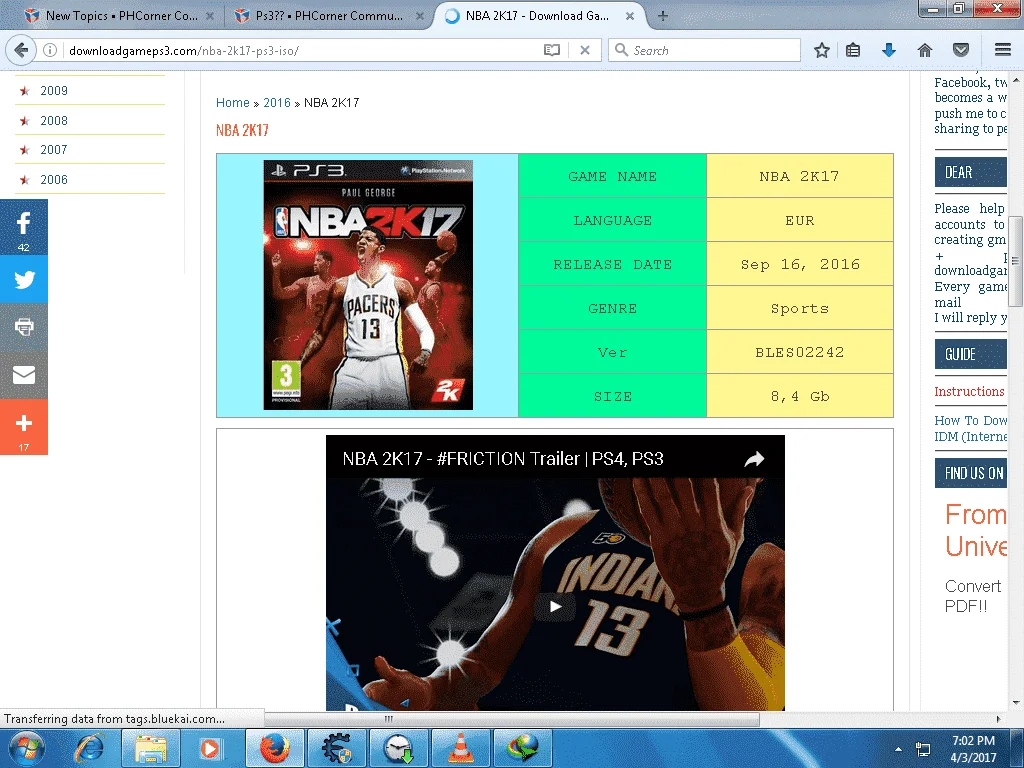Share on Twitter via the sidebar button
The image size is (1024, 768).
24,280
